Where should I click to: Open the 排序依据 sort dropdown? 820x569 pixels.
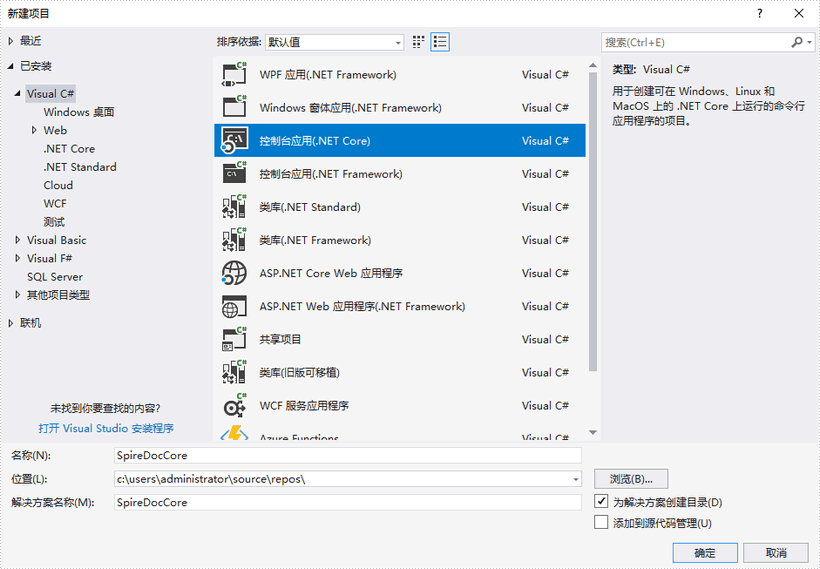click(x=397, y=42)
